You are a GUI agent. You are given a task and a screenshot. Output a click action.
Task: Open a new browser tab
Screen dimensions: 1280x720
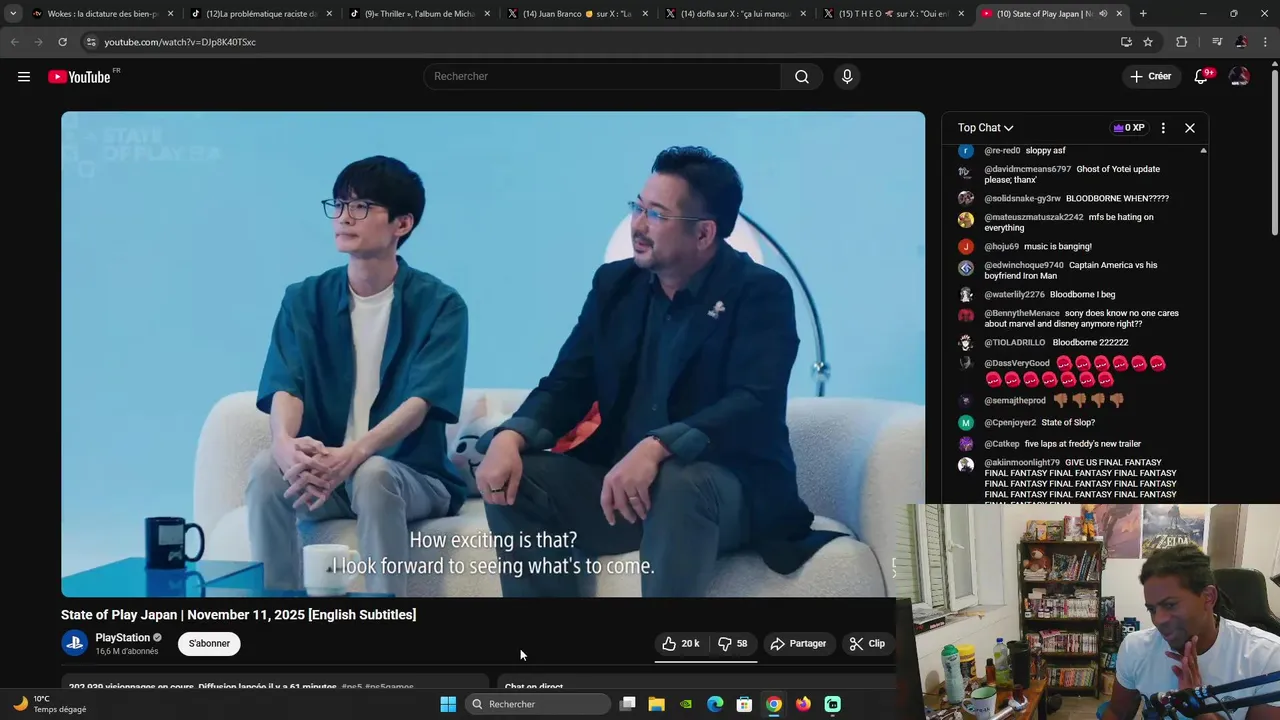point(1143,14)
